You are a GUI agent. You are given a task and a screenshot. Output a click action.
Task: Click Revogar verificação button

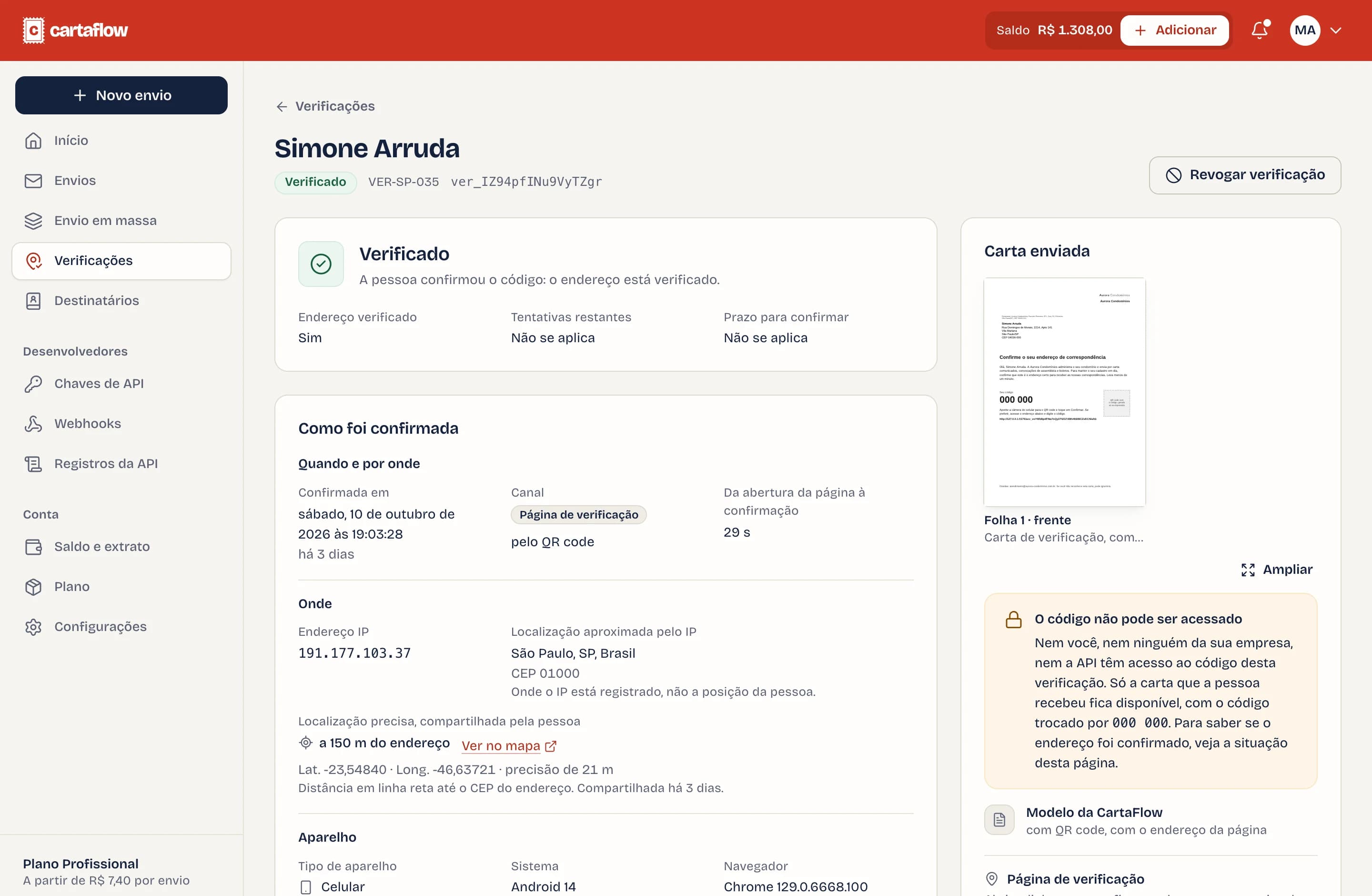(1245, 175)
